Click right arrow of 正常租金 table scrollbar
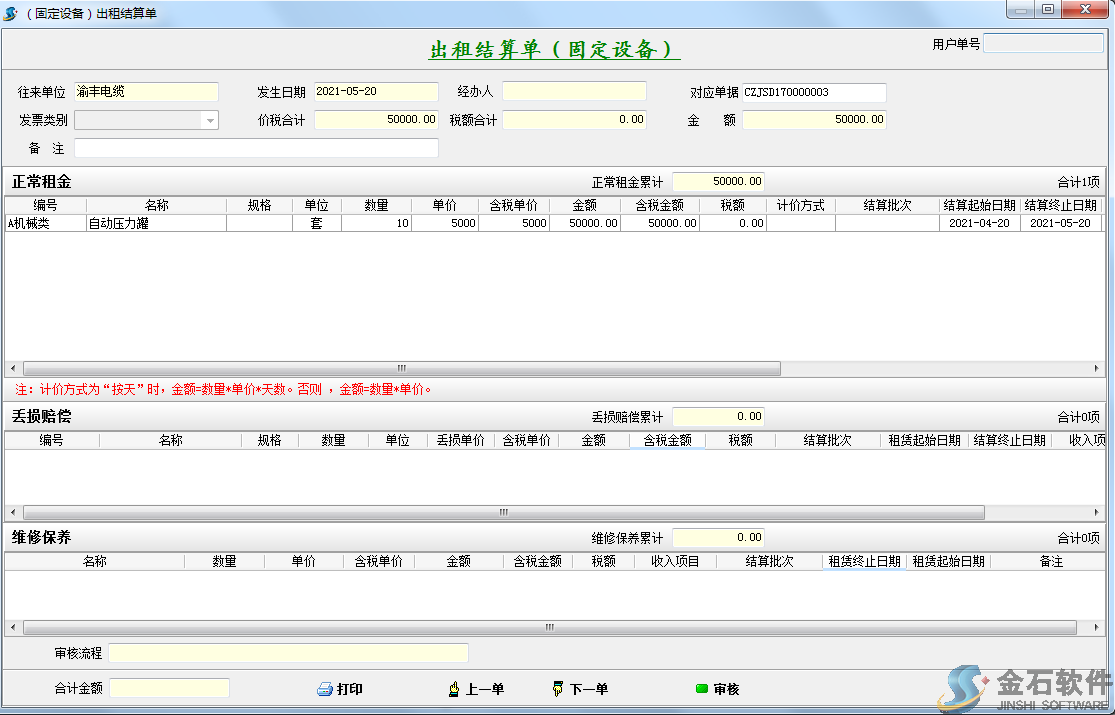The image size is (1115, 715). (1096, 368)
